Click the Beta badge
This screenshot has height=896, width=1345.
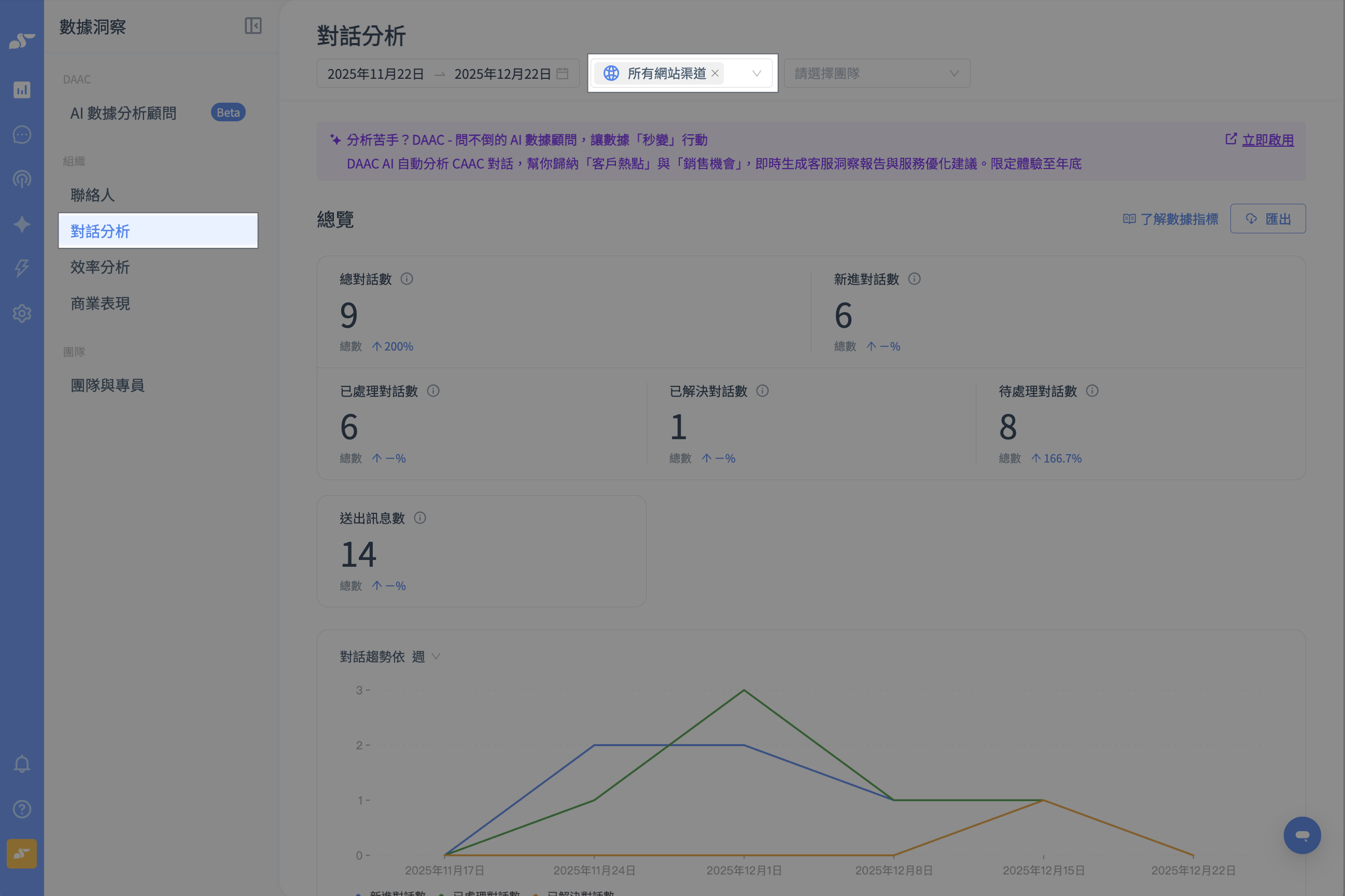[228, 112]
